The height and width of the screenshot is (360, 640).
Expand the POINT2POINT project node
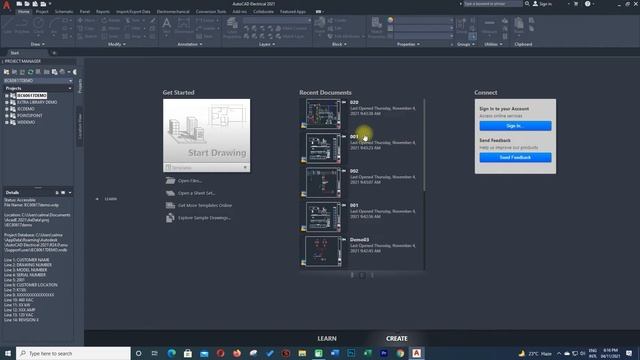click(x=7, y=116)
